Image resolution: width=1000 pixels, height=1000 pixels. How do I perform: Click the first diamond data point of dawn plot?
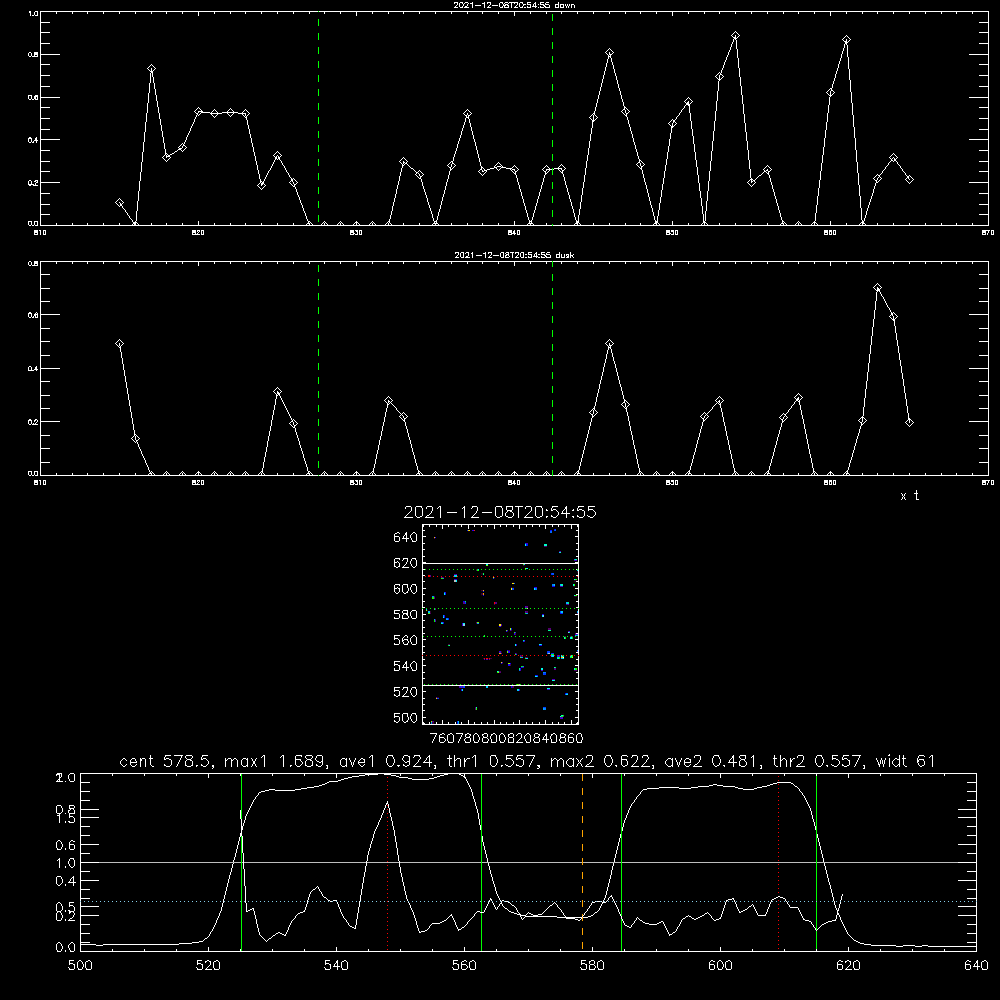coord(119,203)
